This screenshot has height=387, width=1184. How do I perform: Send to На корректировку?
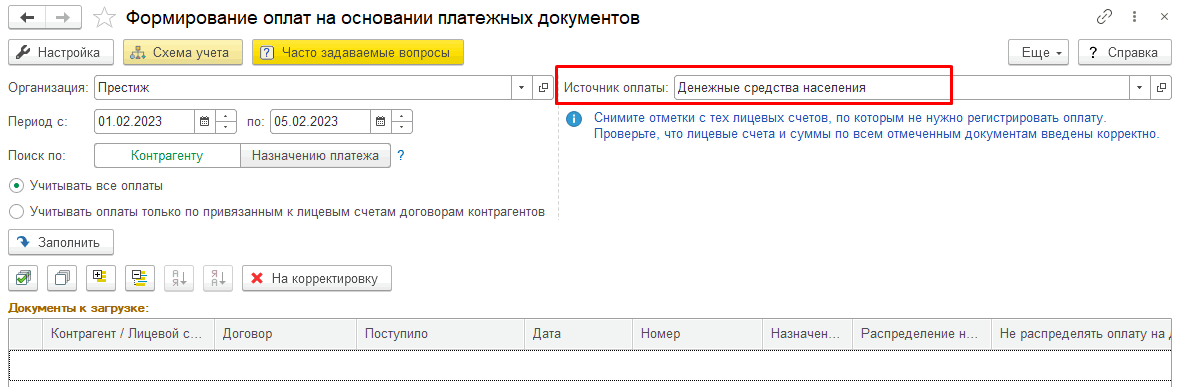pyautogui.click(x=316, y=278)
